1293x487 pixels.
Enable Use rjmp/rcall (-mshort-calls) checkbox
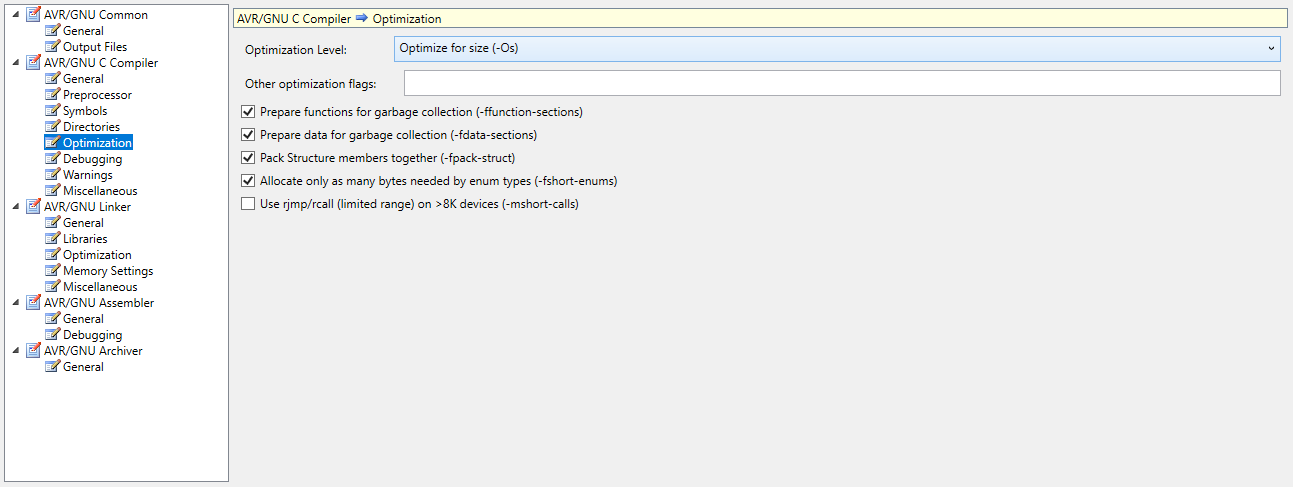(249, 204)
